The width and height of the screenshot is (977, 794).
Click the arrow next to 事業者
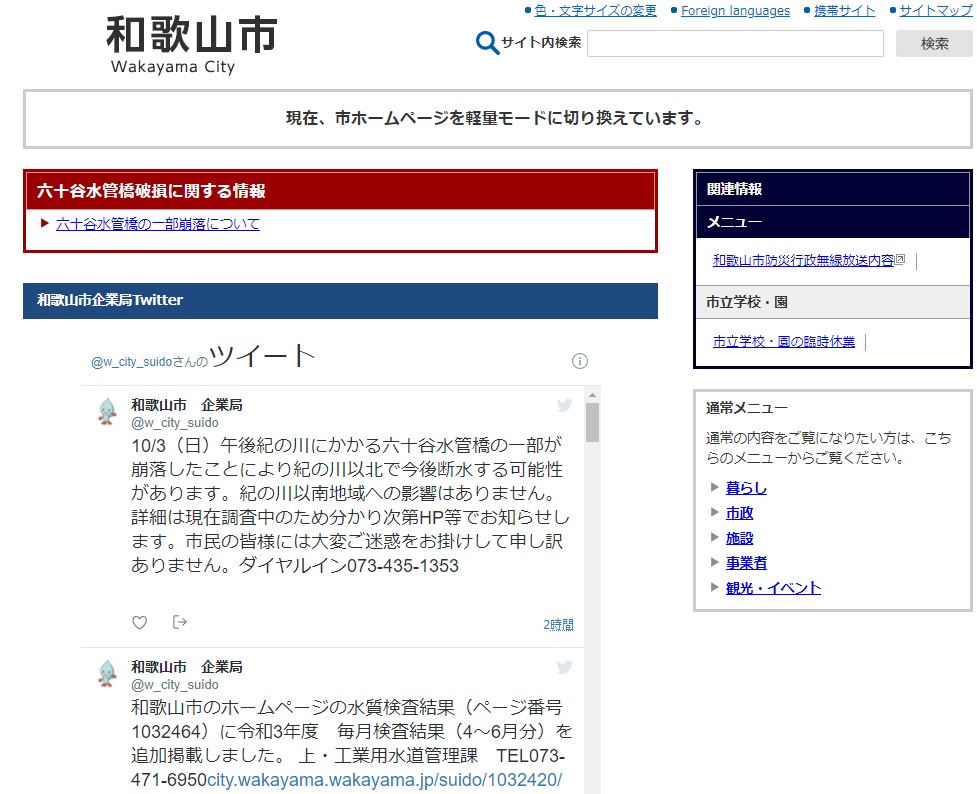point(715,562)
